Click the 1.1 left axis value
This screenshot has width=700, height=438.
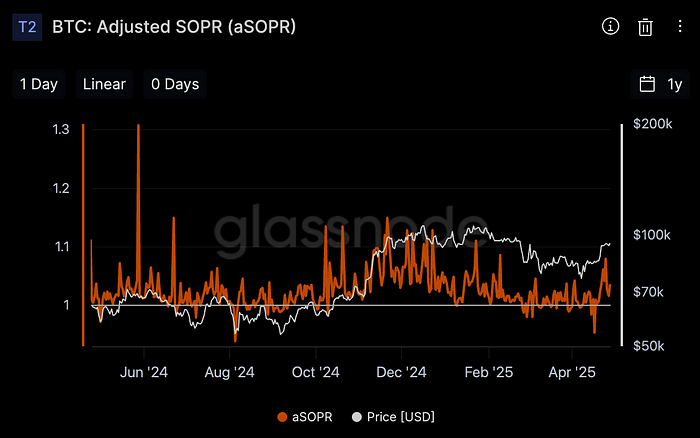[62, 246]
